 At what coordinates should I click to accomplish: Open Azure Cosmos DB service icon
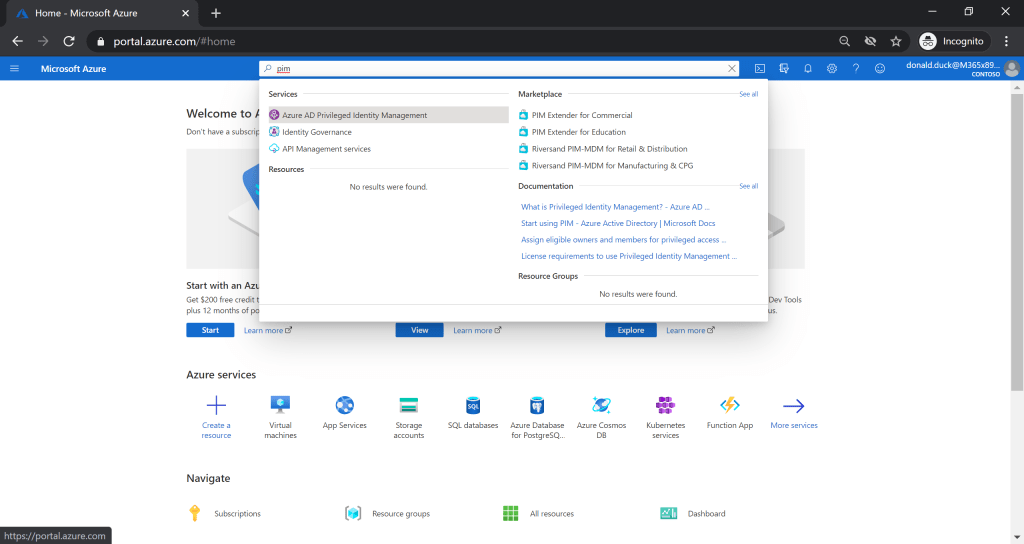[601, 406]
